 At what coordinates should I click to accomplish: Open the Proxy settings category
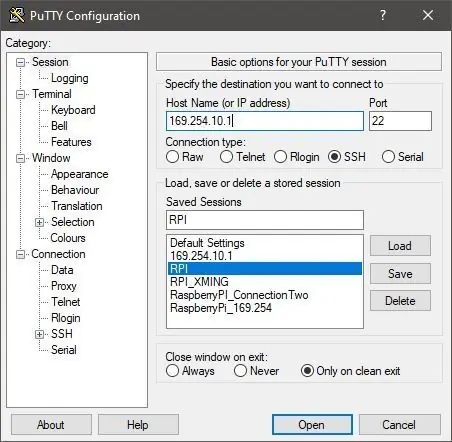click(x=64, y=286)
